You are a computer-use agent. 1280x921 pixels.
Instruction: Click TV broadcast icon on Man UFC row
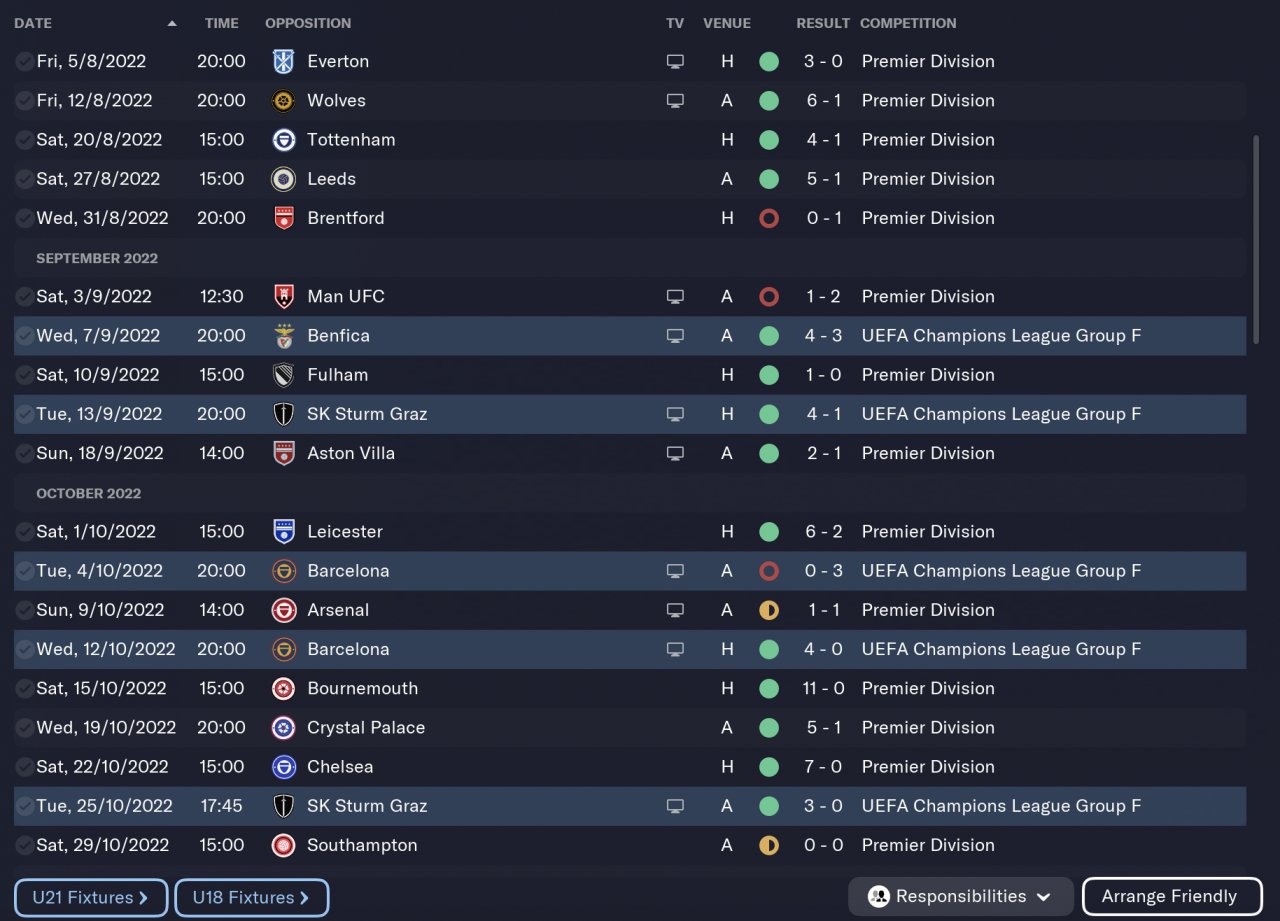(x=675, y=297)
